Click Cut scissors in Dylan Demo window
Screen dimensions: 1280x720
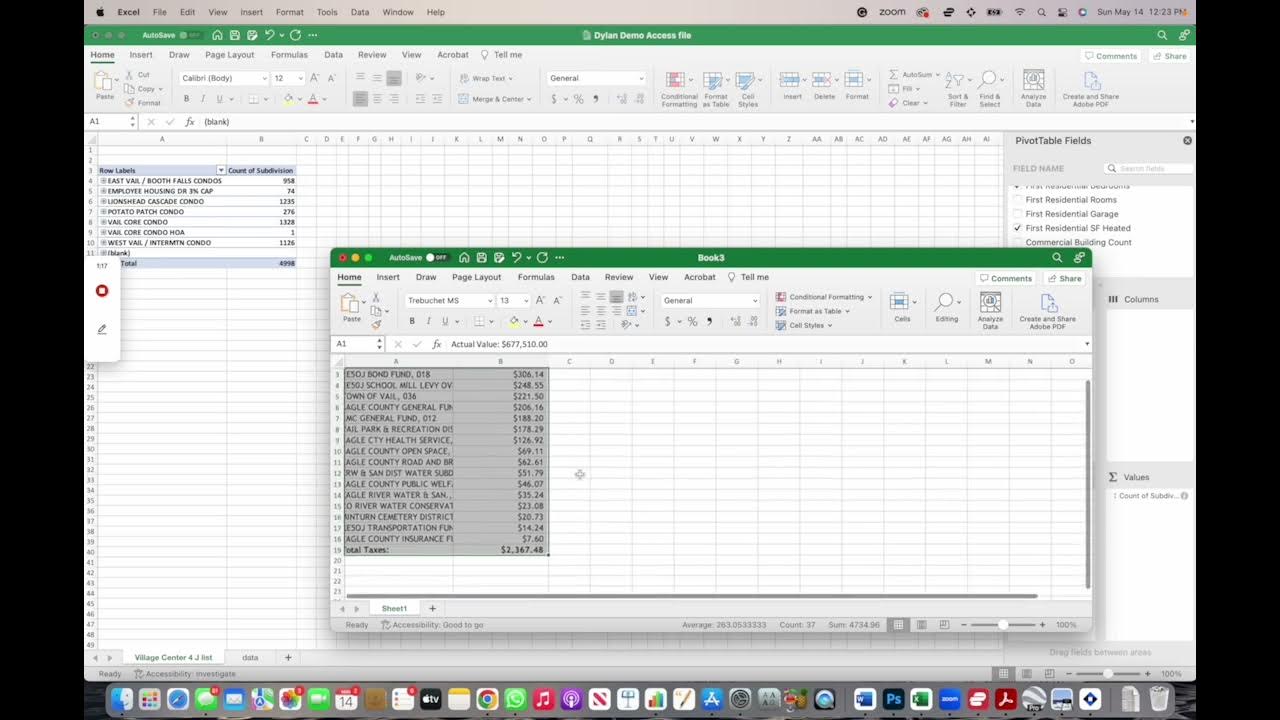click(x=130, y=75)
